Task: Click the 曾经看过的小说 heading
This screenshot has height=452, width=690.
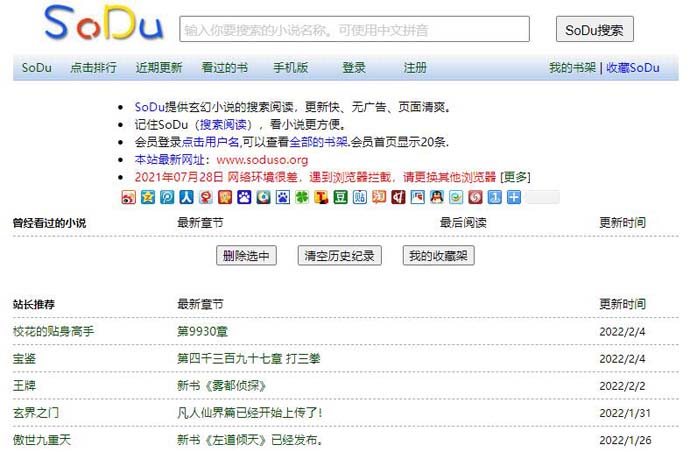Action: [x=49, y=223]
